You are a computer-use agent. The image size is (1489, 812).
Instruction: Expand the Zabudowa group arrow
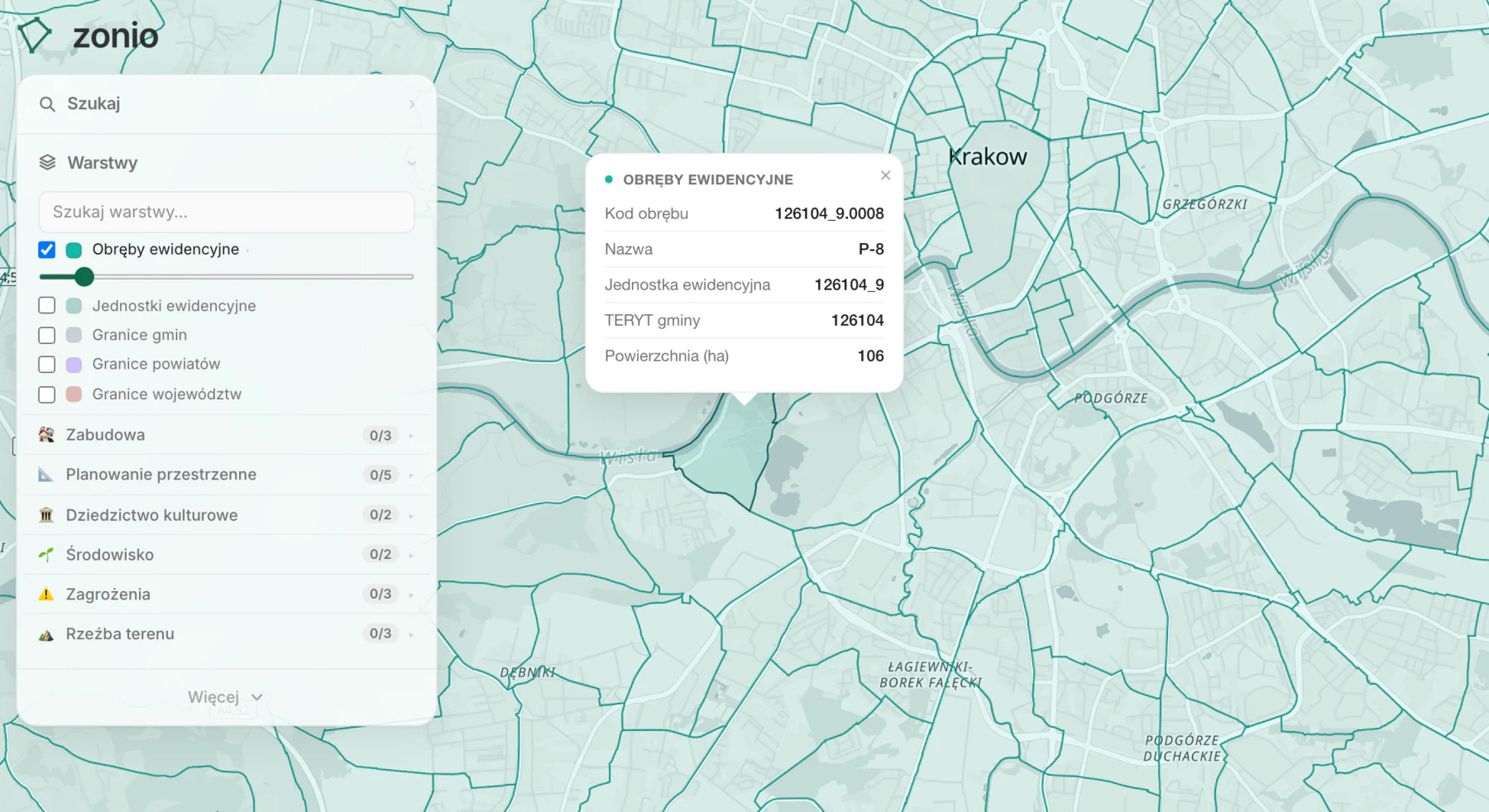coord(411,436)
